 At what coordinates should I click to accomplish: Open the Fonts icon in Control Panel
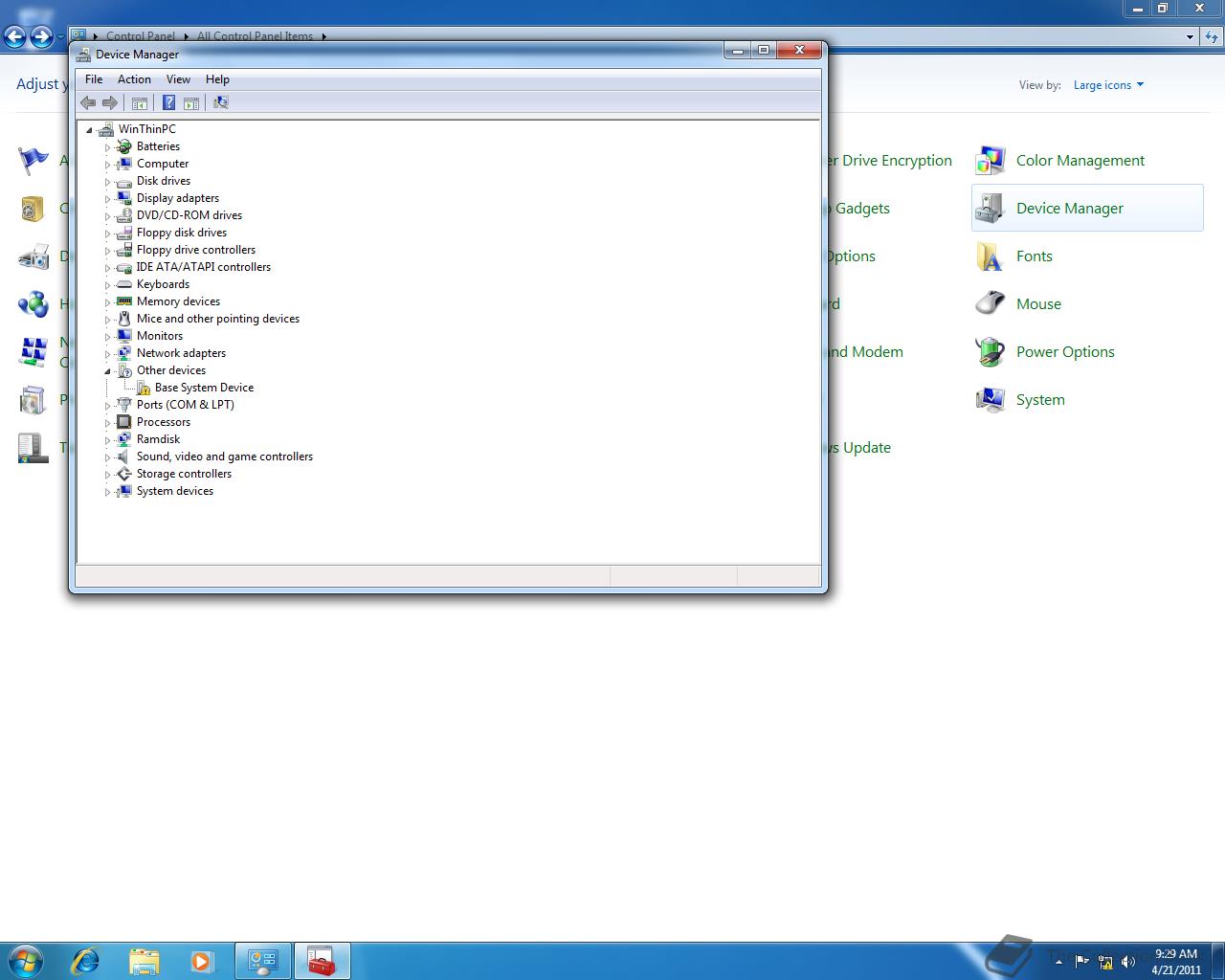[x=991, y=256]
